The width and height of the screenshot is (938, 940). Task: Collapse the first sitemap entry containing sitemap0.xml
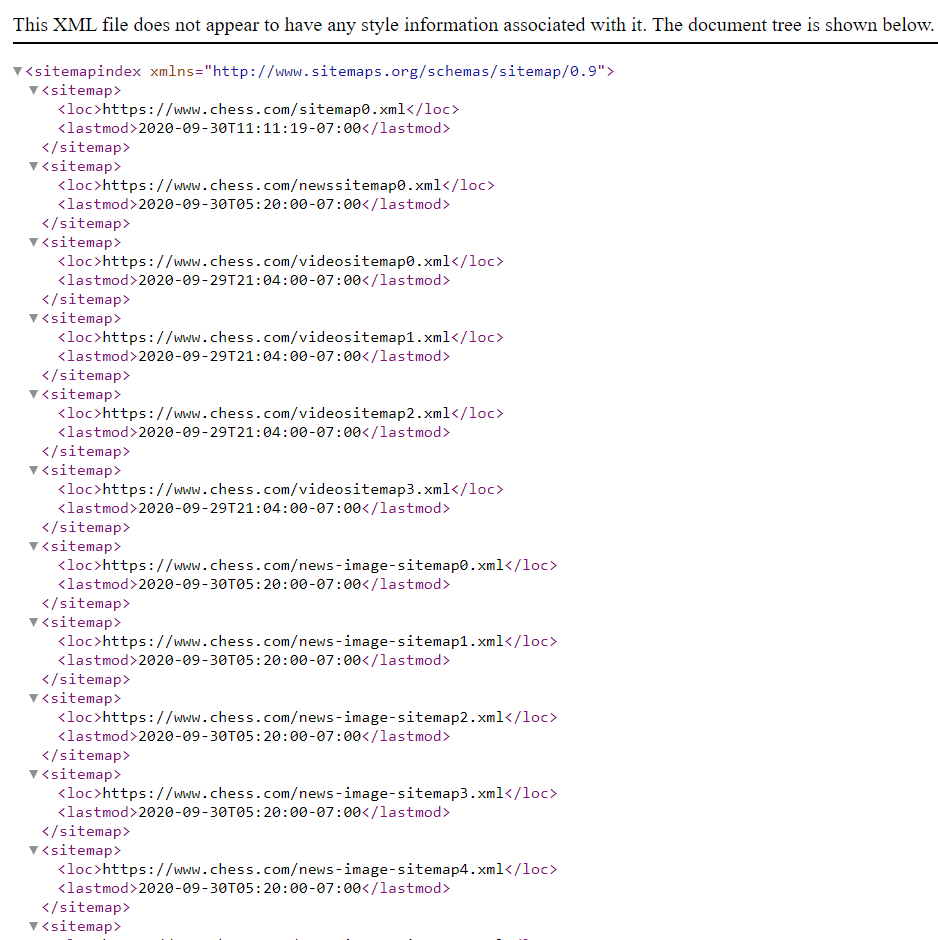[x=33, y=90]
